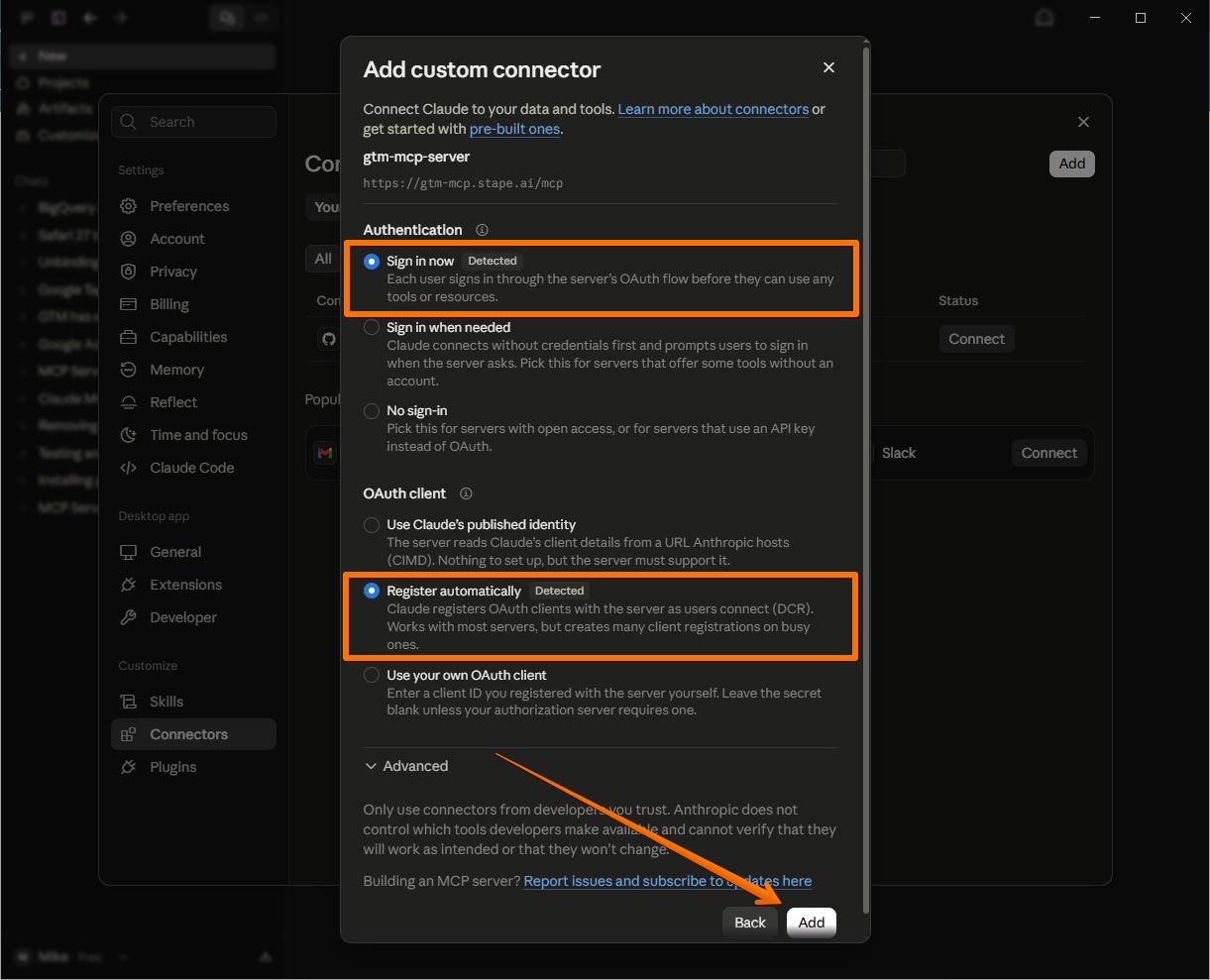Viewport: 1210px width, 980px height.
Task: Close the settings window behind the dialog
Action: (1083, 122)
